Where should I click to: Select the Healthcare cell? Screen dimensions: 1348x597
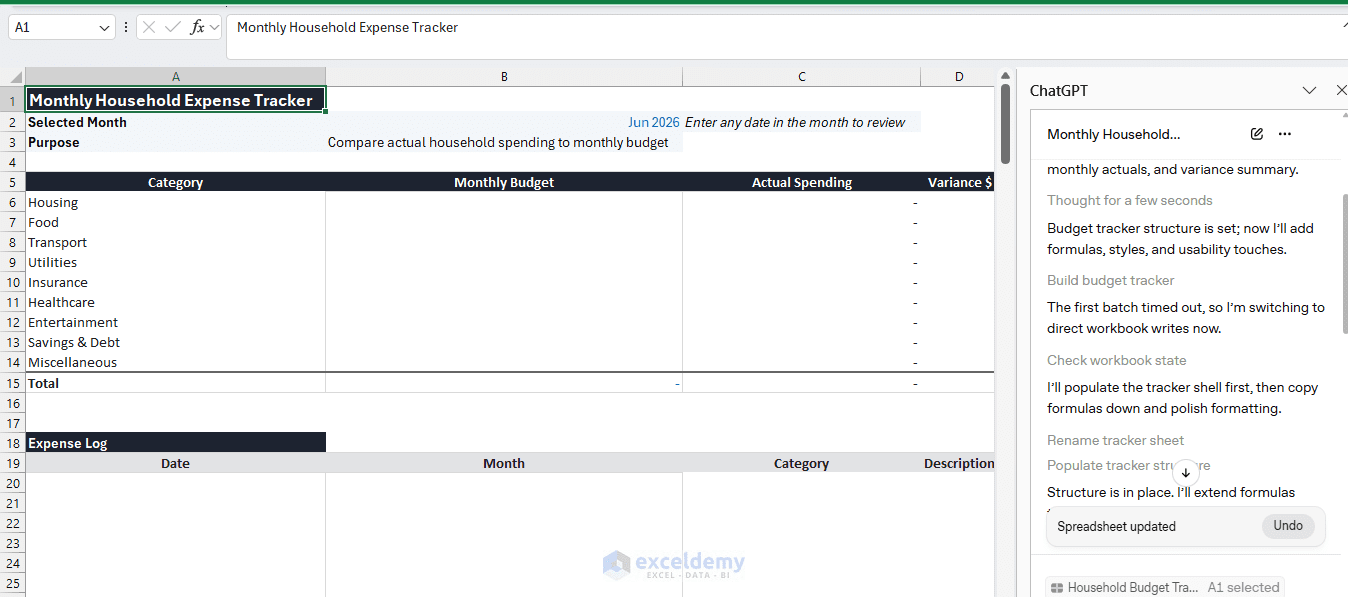[176, 302]
